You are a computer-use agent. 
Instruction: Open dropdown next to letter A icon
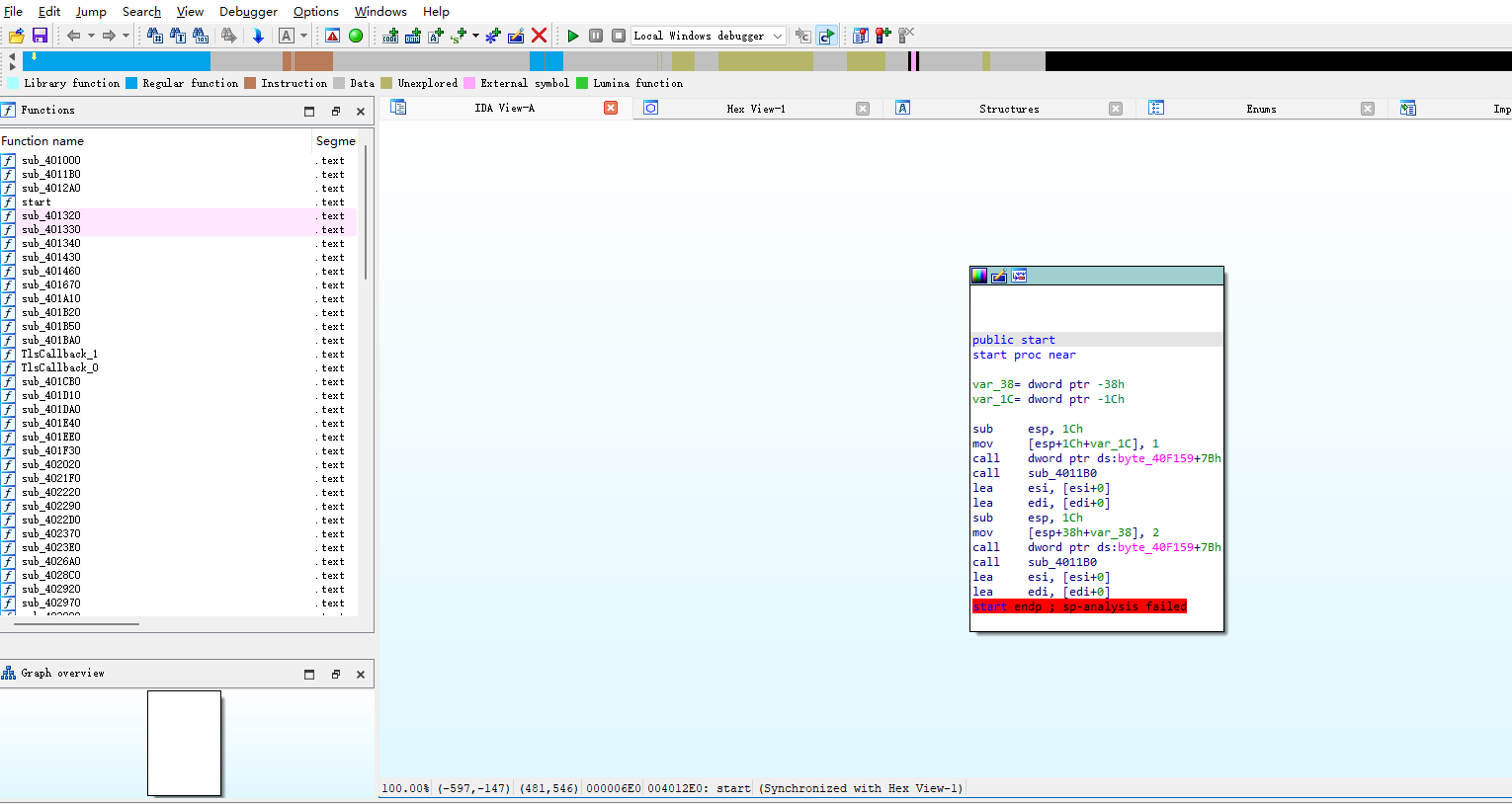tap(303, 36)
